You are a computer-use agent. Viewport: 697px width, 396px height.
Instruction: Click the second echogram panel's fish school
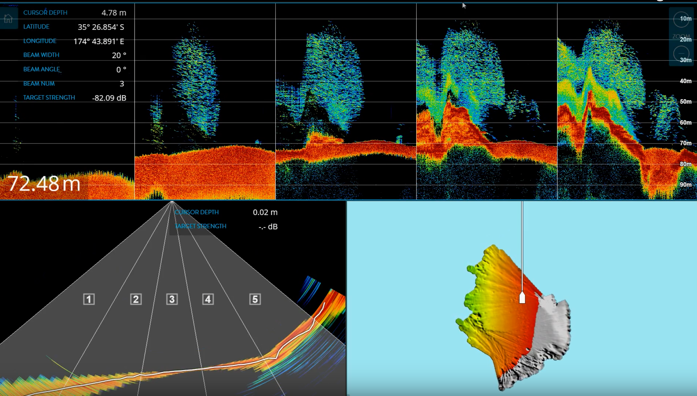click(196, 84)
